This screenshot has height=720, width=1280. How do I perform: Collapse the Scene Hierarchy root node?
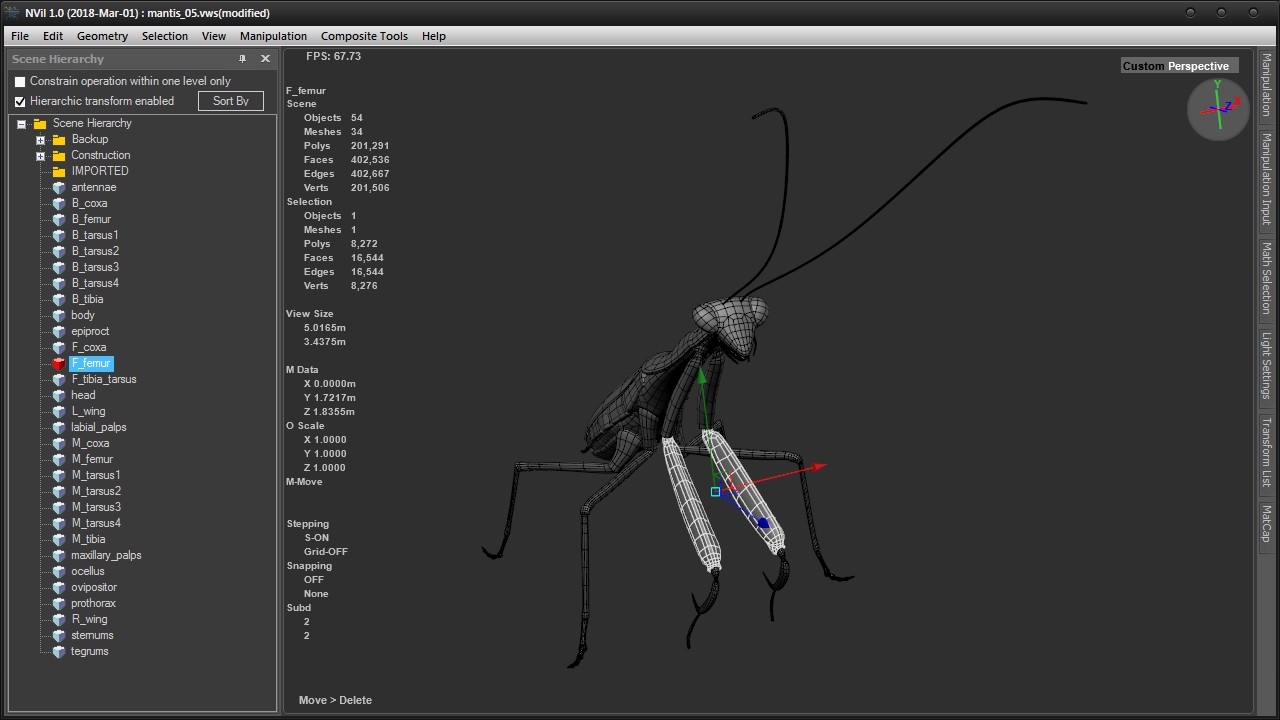(21, 124)
